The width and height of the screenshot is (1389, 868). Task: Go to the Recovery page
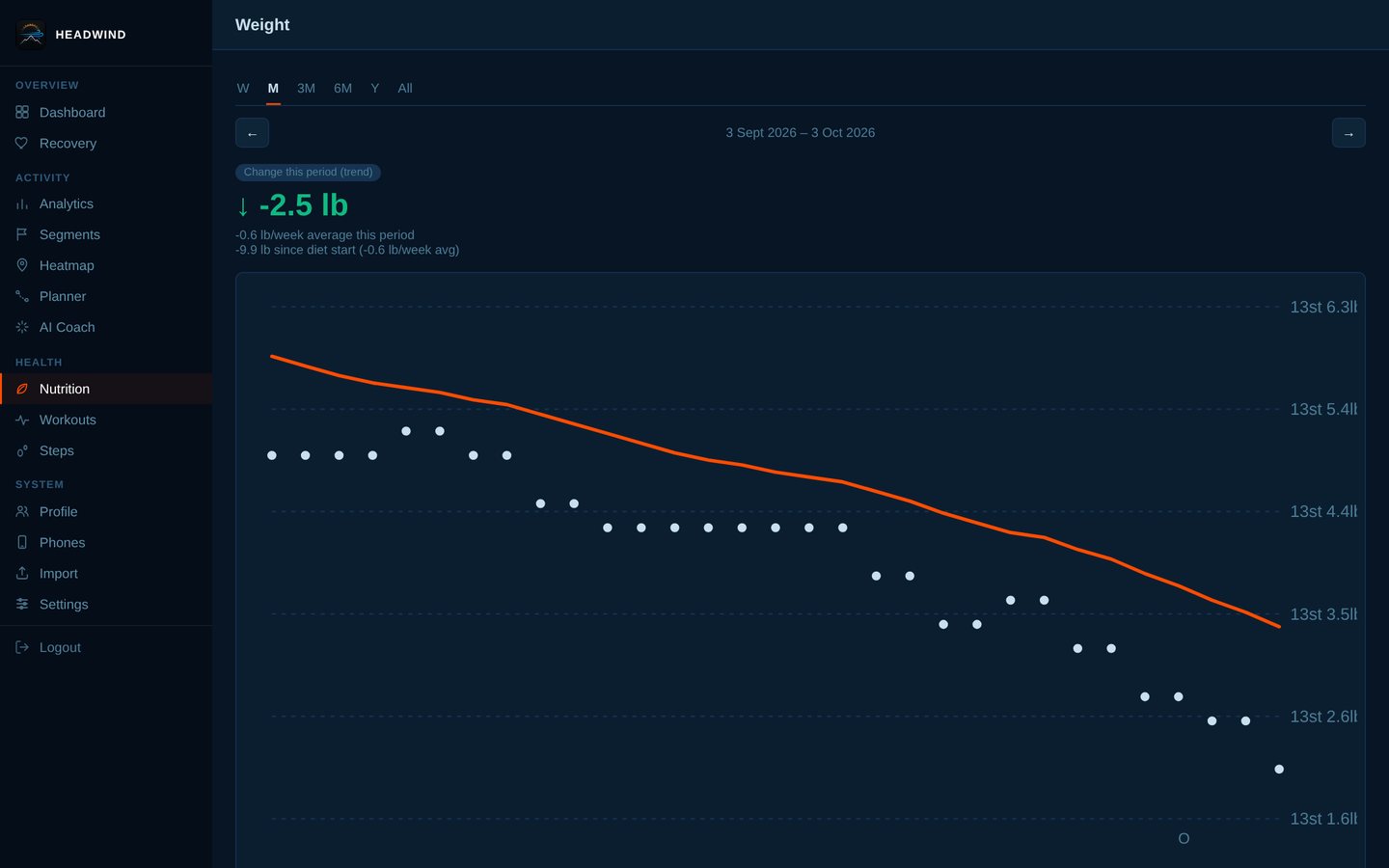[x=106, y=144]
